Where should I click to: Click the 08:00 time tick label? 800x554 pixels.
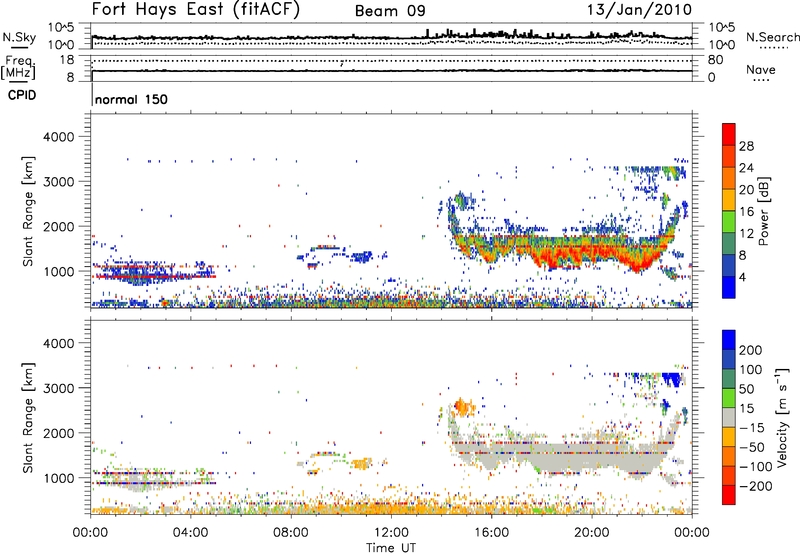tap(291, 533)
